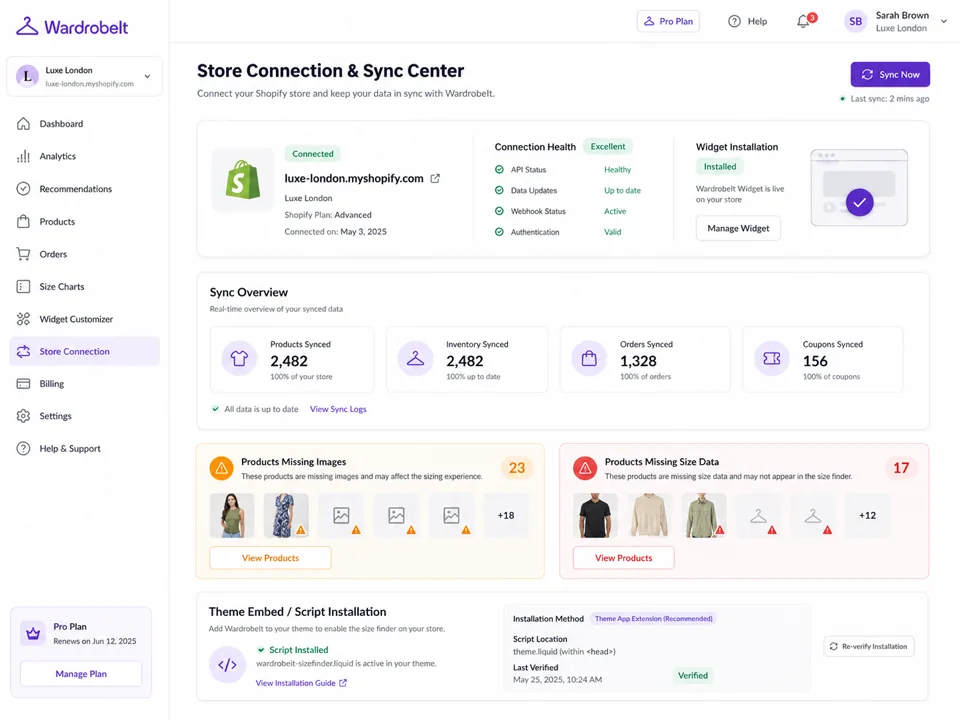Click the 23 missing images count badge
Viewport: 960px width, 720px height.
coord(517,468)
